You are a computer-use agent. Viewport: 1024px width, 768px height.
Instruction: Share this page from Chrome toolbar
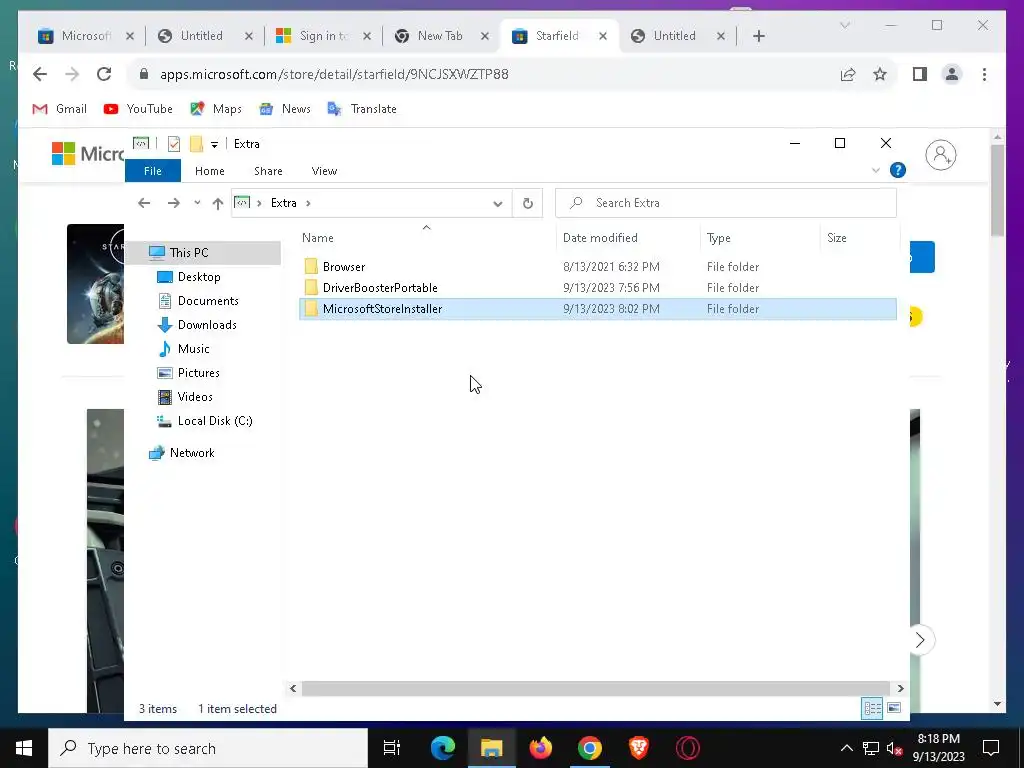click(x=848, y=74)
